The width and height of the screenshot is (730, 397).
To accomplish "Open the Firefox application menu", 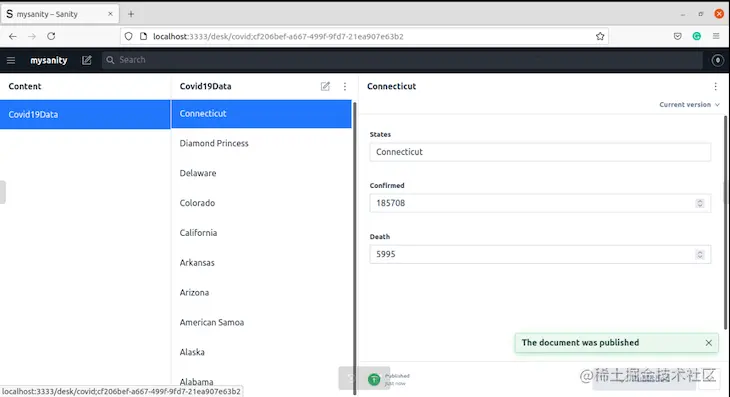I will (716, 36).
